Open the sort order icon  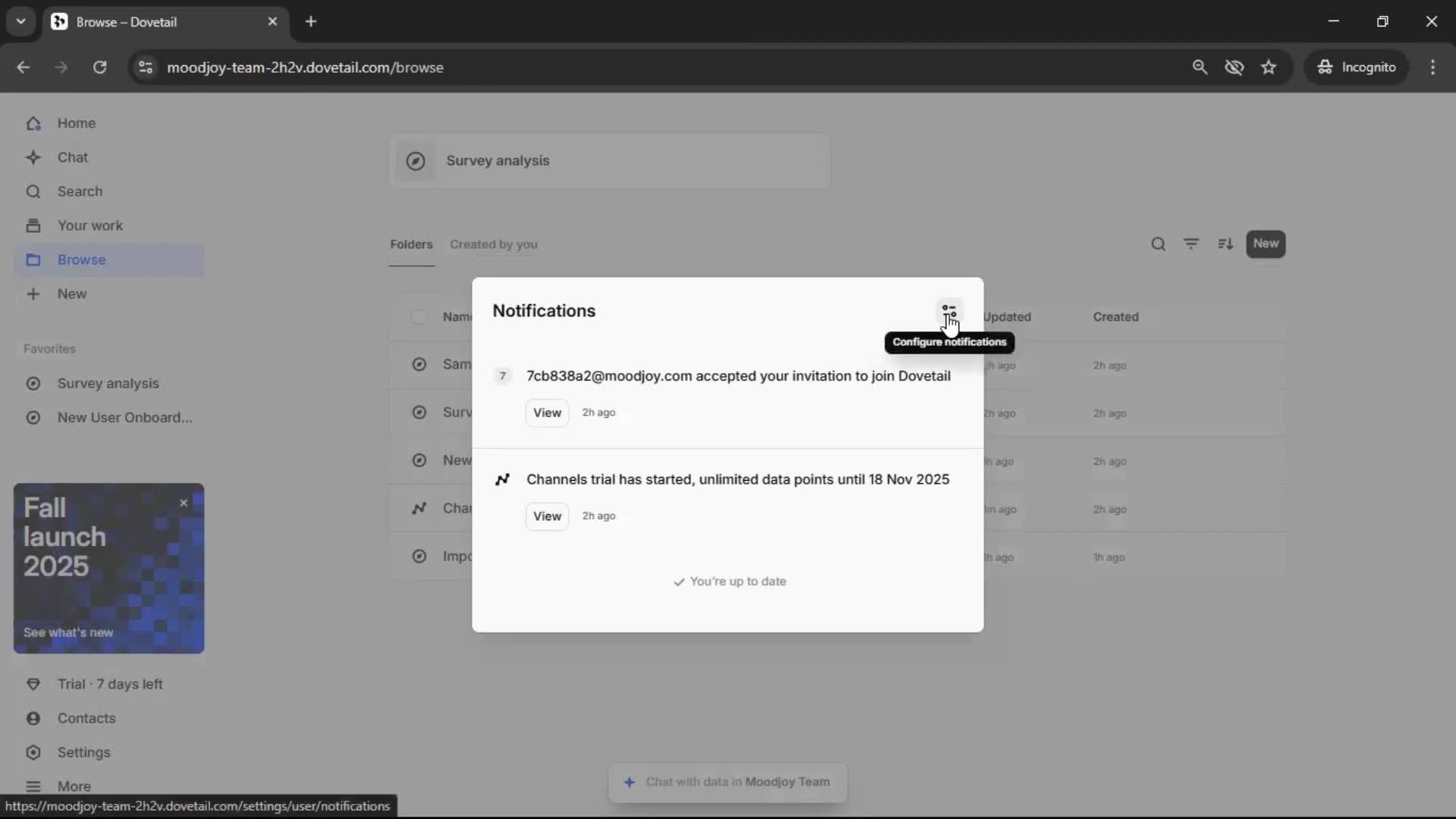(x=1225, y=244)
